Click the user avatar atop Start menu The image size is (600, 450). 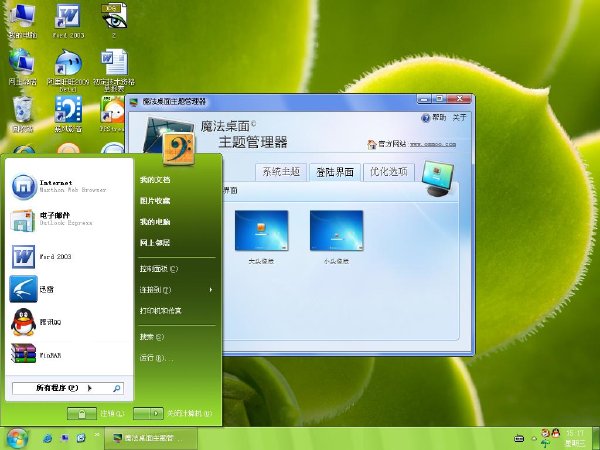coord(178,148)
